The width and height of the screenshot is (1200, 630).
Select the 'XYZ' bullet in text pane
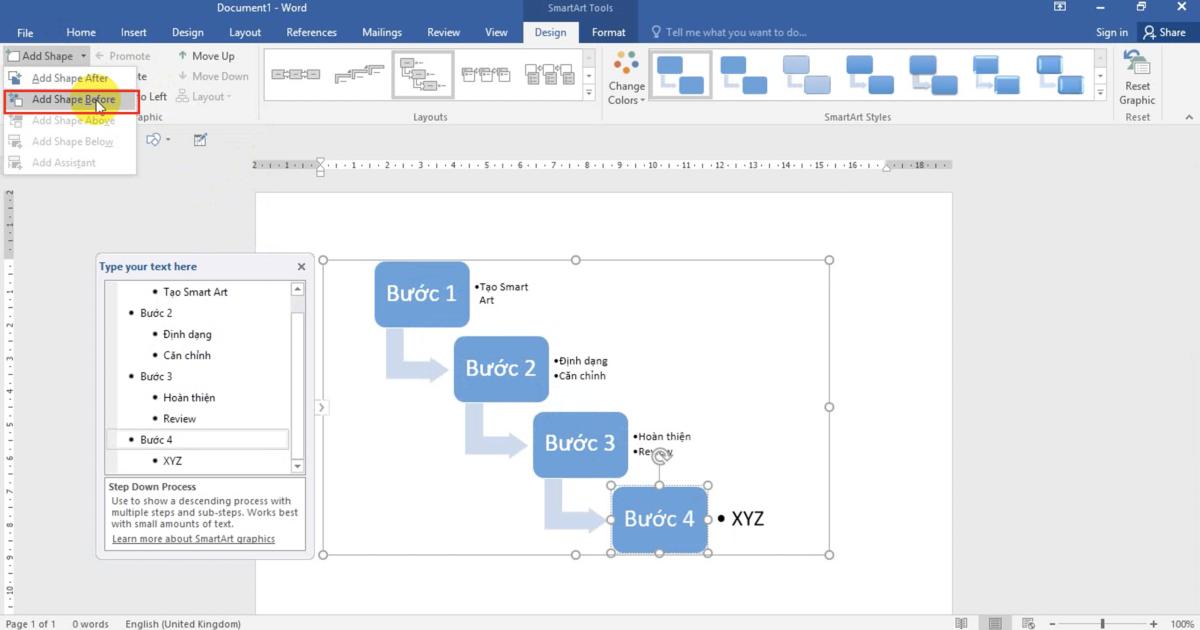click(172, 461)
